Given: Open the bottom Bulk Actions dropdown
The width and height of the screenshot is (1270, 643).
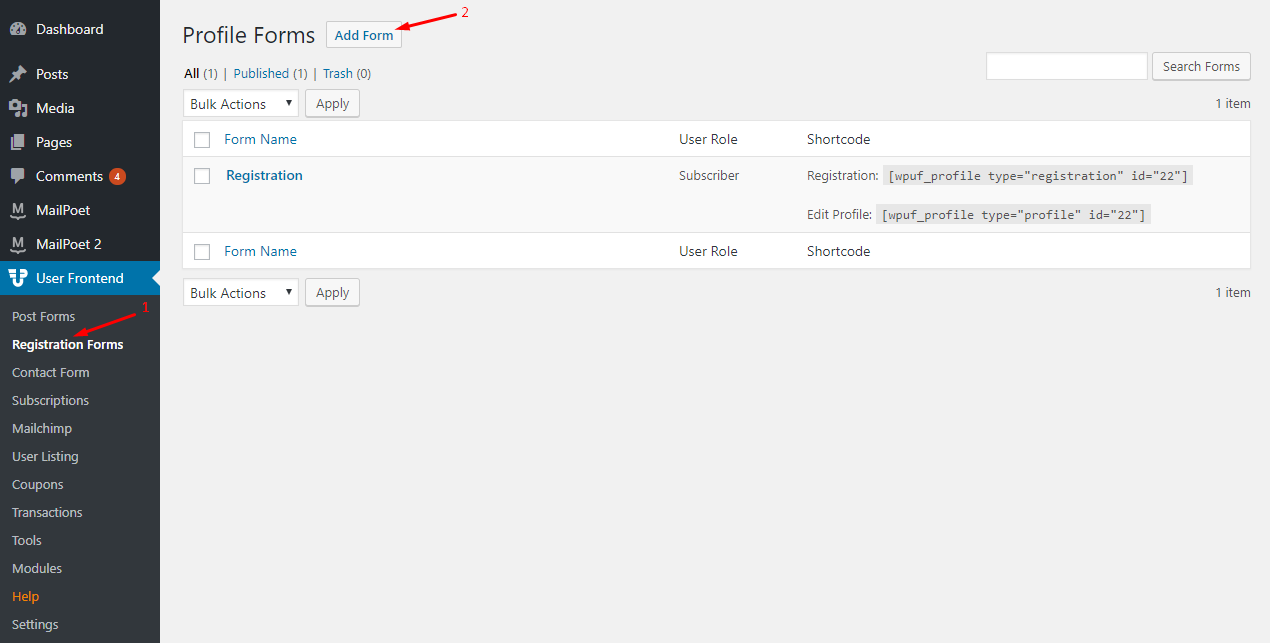Looking at the screenshot, I should point(241,293).
